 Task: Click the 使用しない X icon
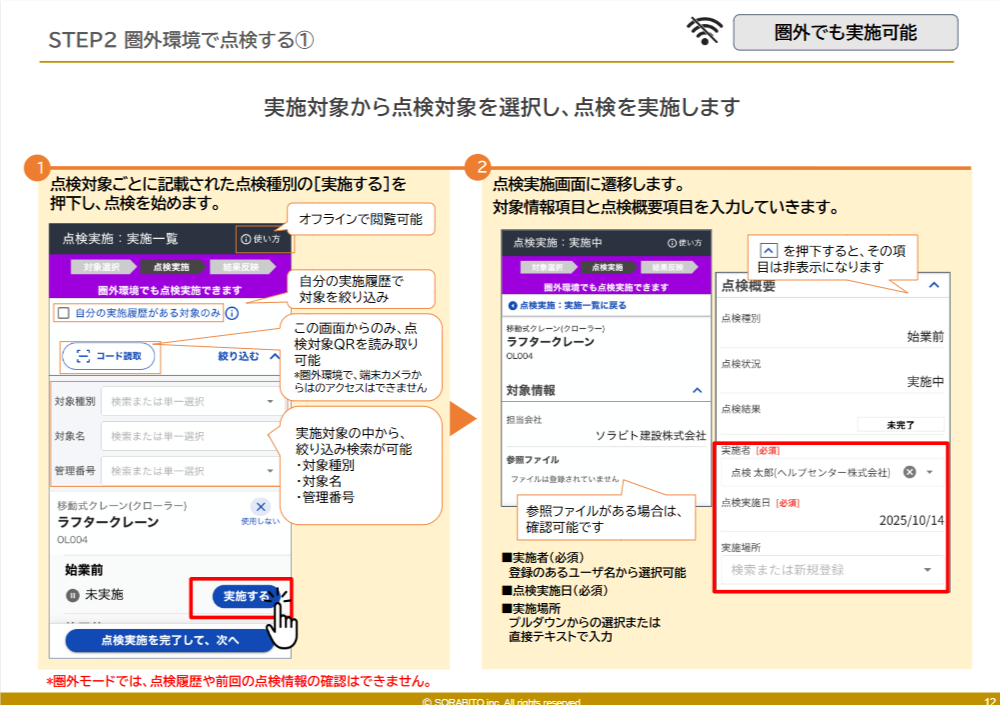point(261,507)
